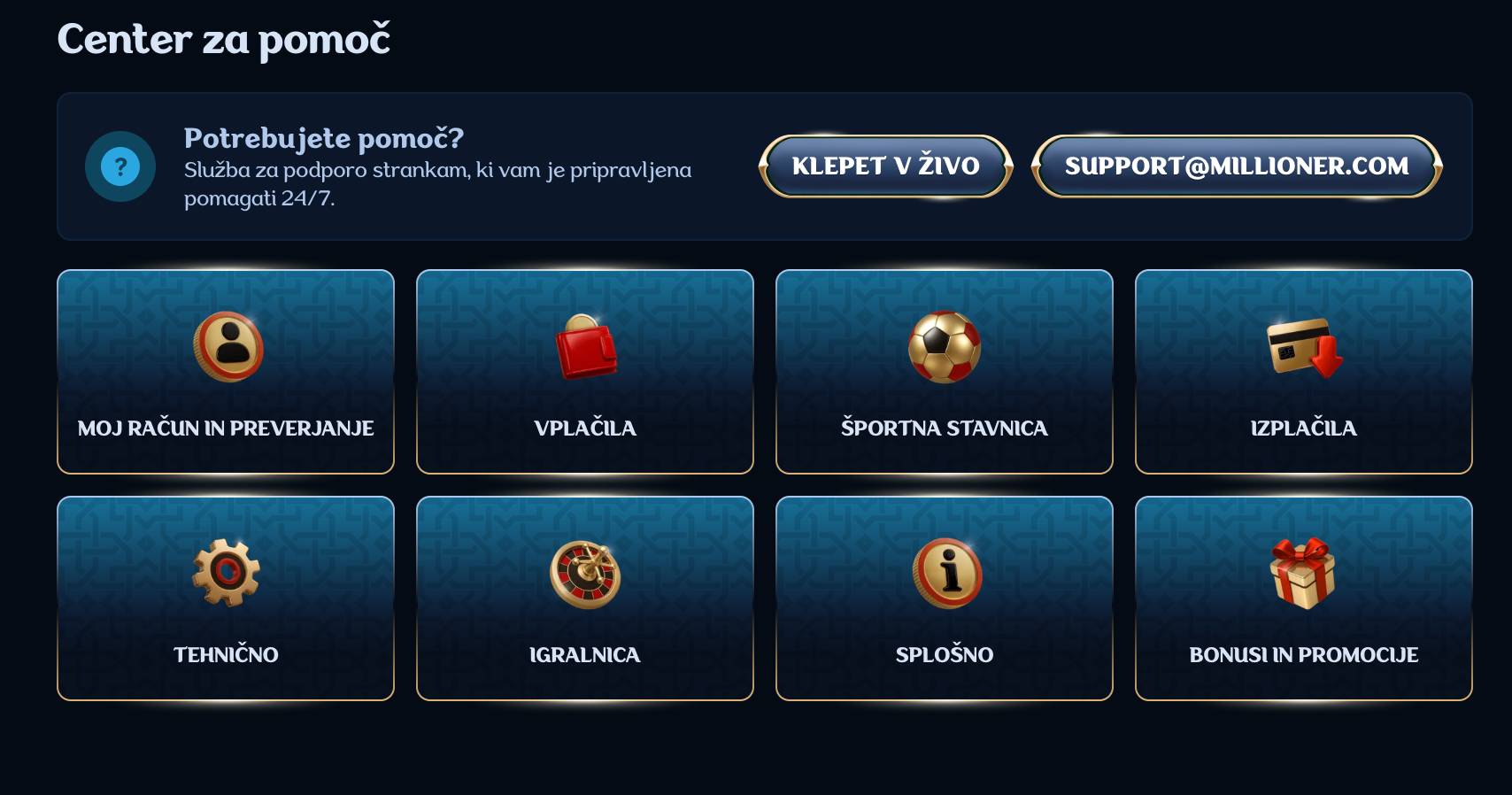
Task: Click the info coin icon
Action: (x=946, y=574)
